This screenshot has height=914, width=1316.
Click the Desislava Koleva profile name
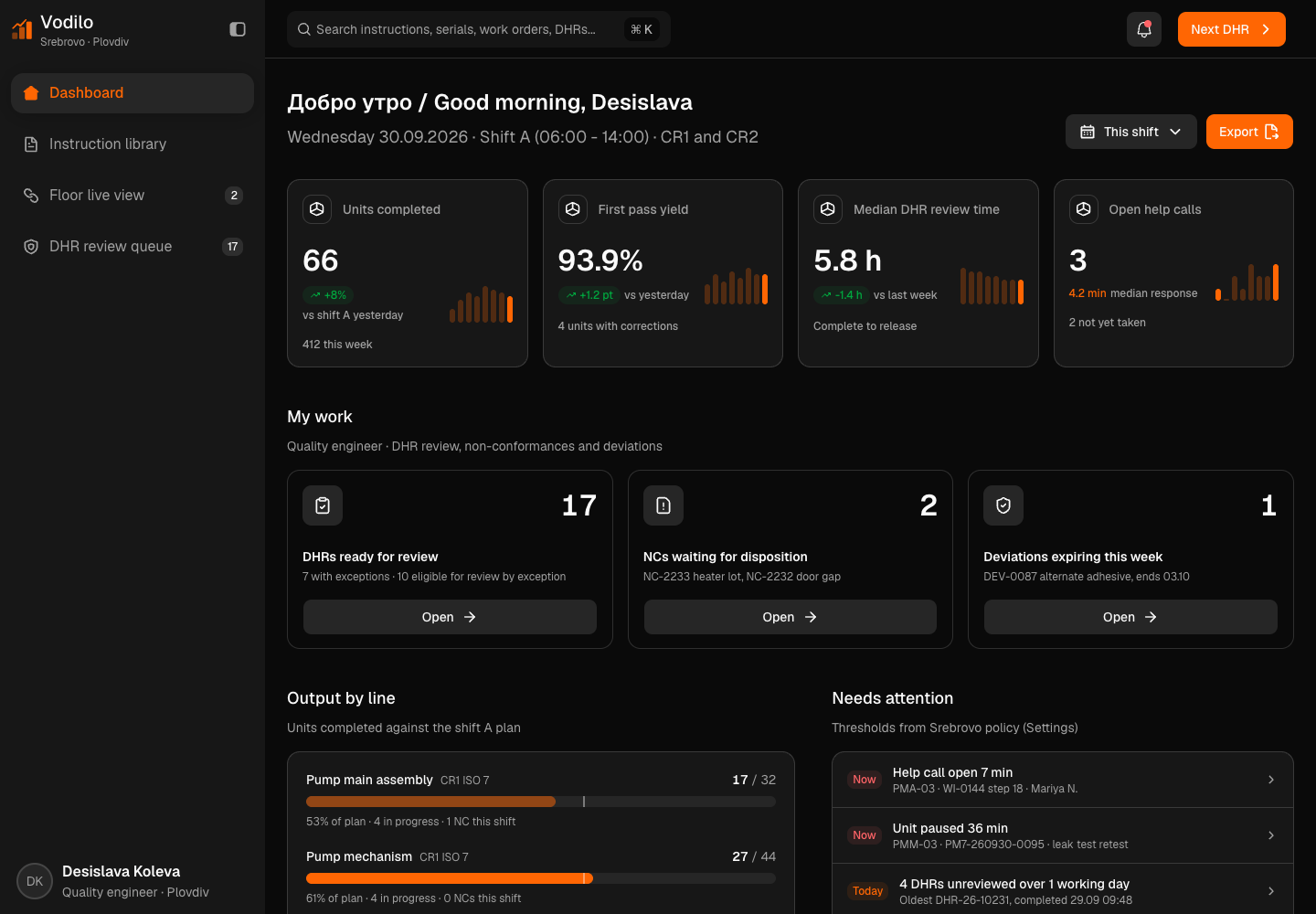pos(121,871)
